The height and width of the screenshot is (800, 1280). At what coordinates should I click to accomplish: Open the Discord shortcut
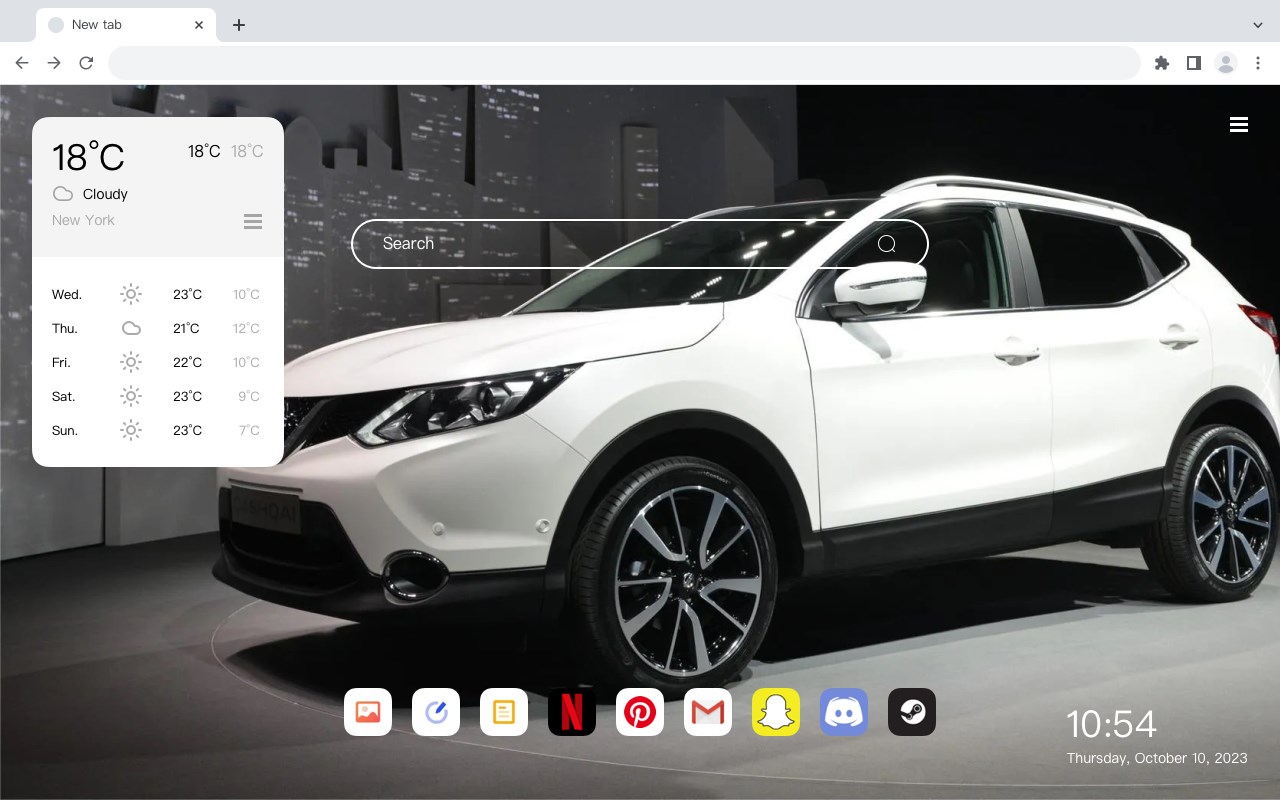tap(844, 712)
